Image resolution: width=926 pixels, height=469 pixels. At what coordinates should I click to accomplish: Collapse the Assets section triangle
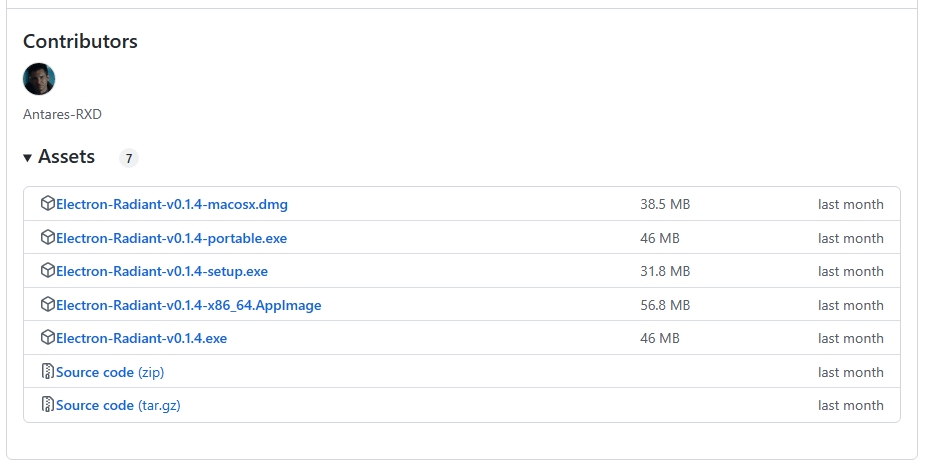[28, 158]
